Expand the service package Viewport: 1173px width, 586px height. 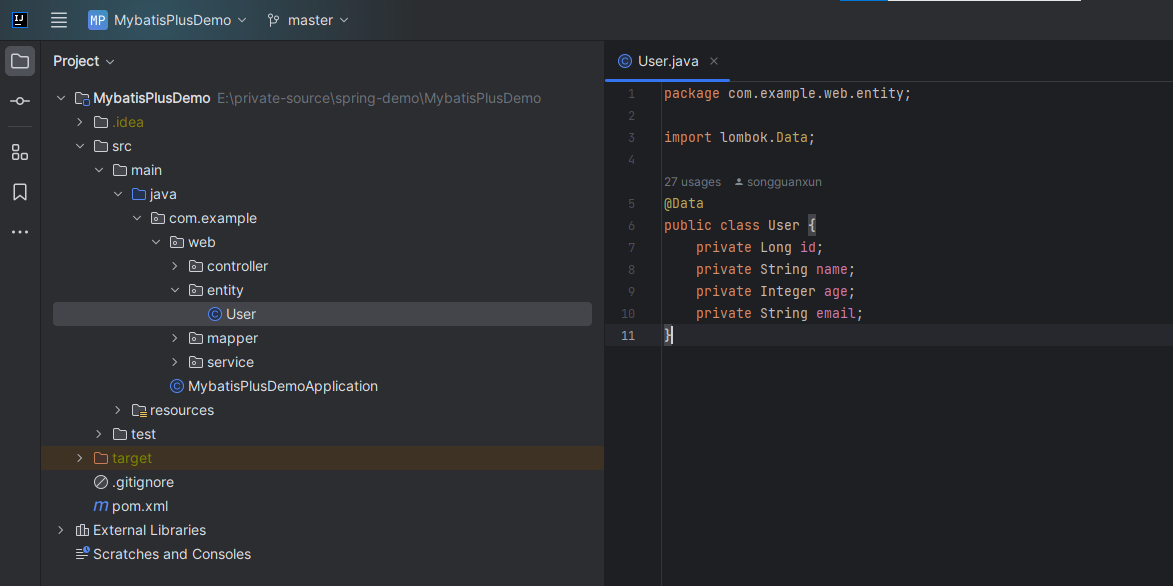[x=174, y=362]
